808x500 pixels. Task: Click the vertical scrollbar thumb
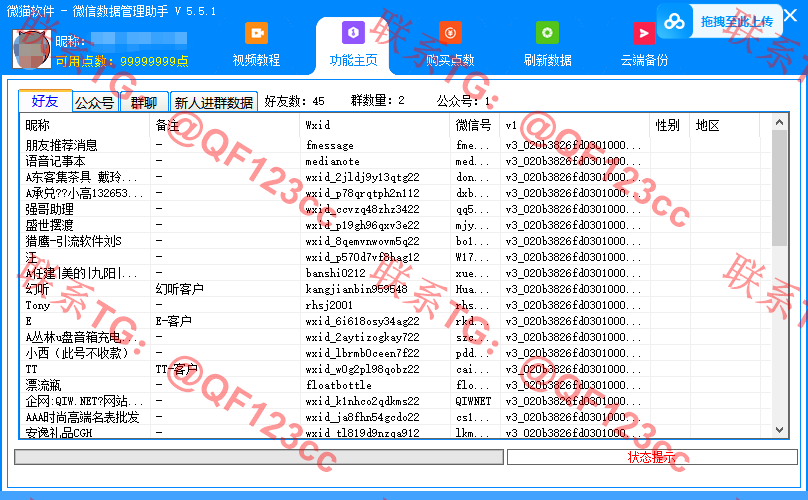[x=779, y=188]
